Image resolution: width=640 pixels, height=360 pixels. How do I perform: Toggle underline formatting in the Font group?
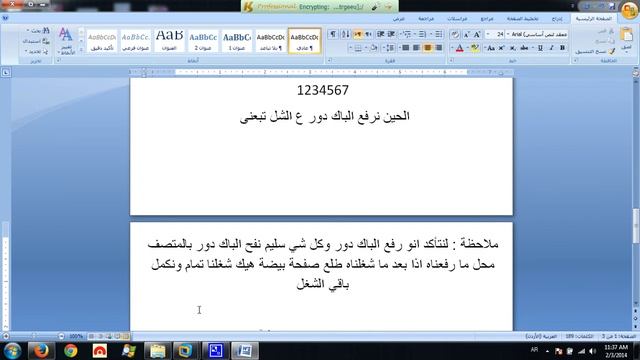coord(540,48)
